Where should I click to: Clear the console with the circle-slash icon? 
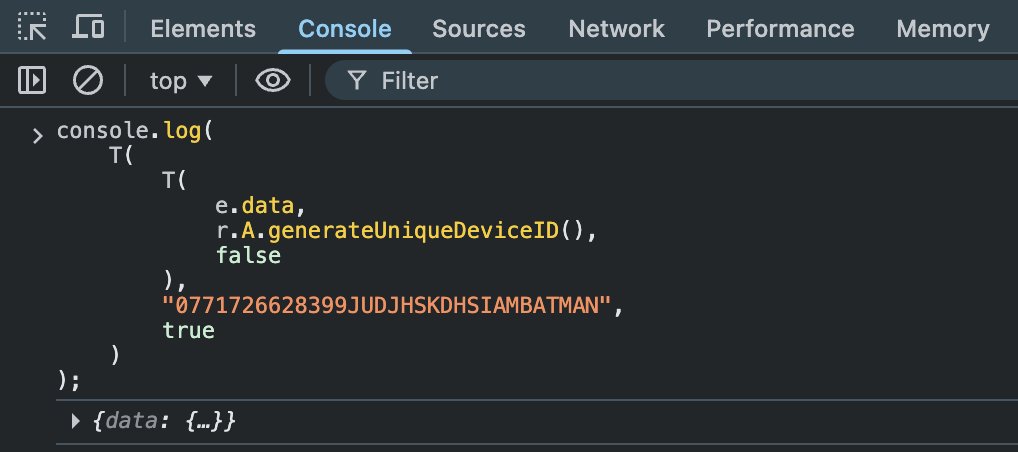click(x=88, y=81)
